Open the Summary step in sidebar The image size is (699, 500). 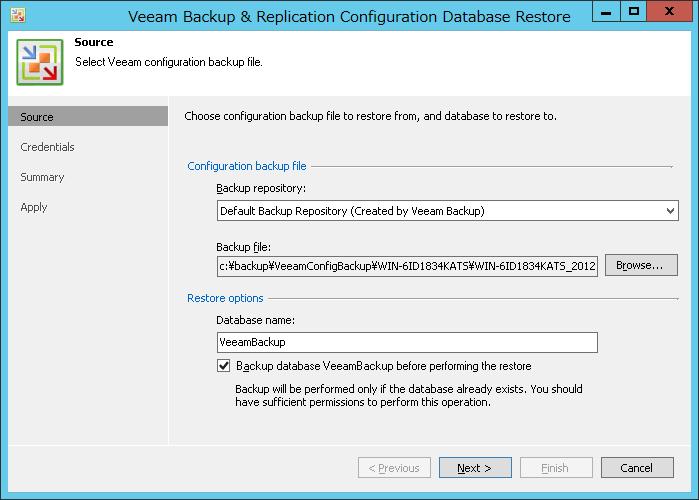[42, 177]
